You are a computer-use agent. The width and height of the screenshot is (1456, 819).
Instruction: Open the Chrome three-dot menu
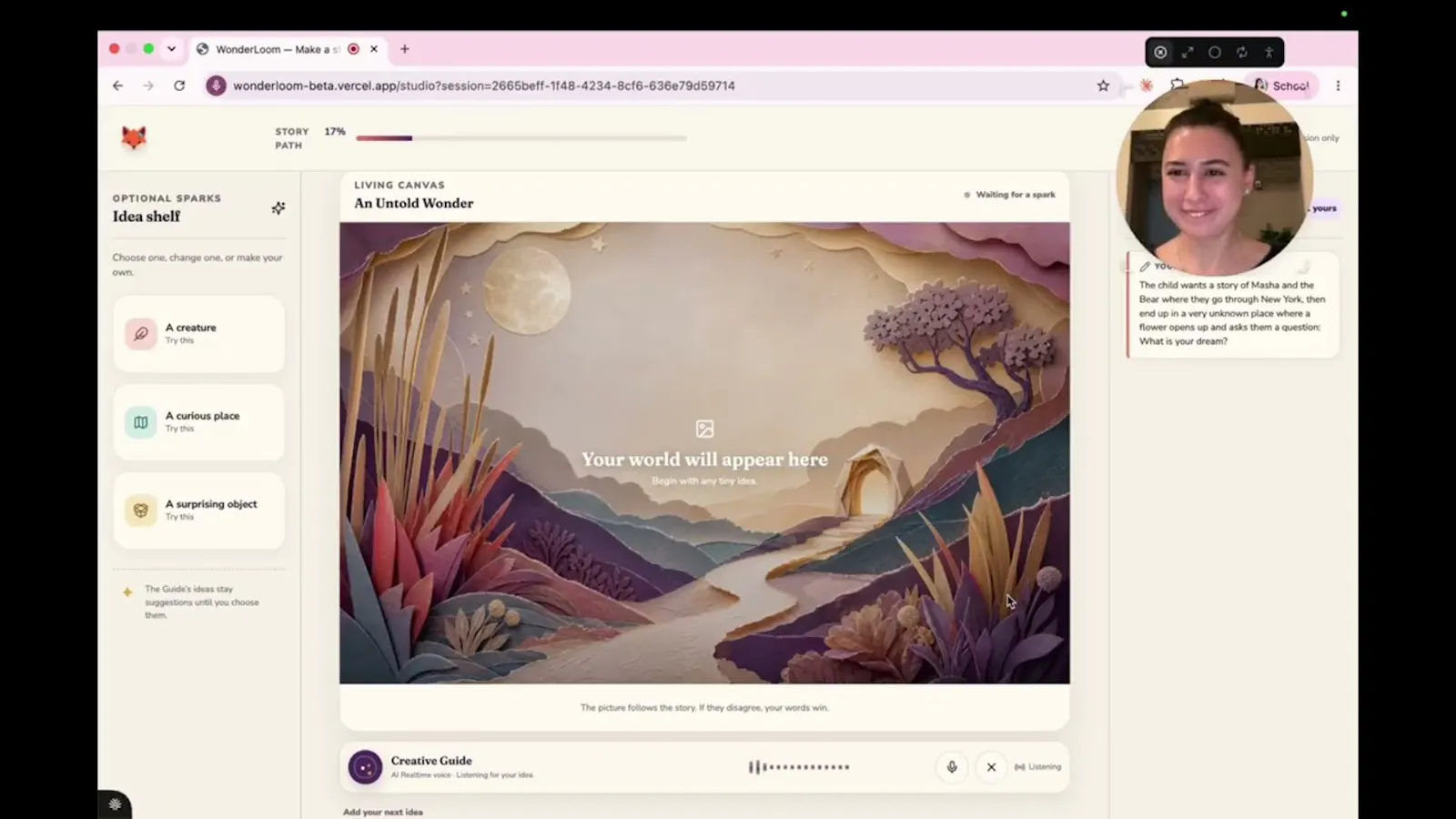point(1338,86)
